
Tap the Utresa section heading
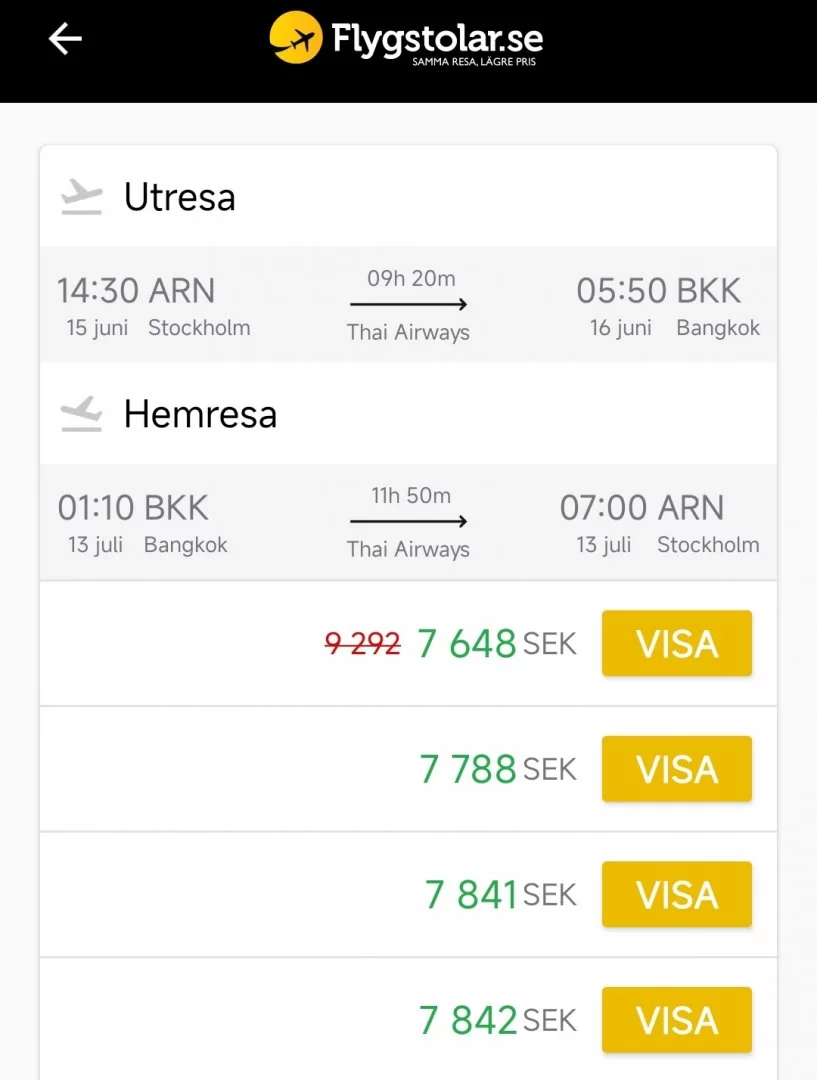tap(180, 197)
